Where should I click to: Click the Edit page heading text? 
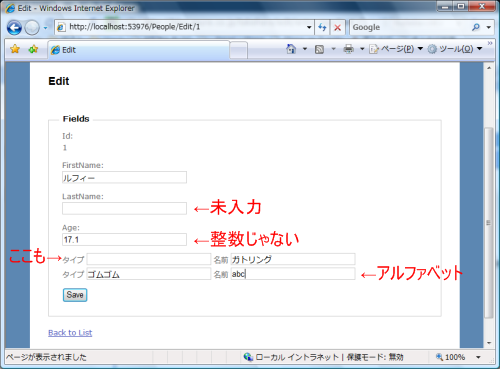(59, 81)
